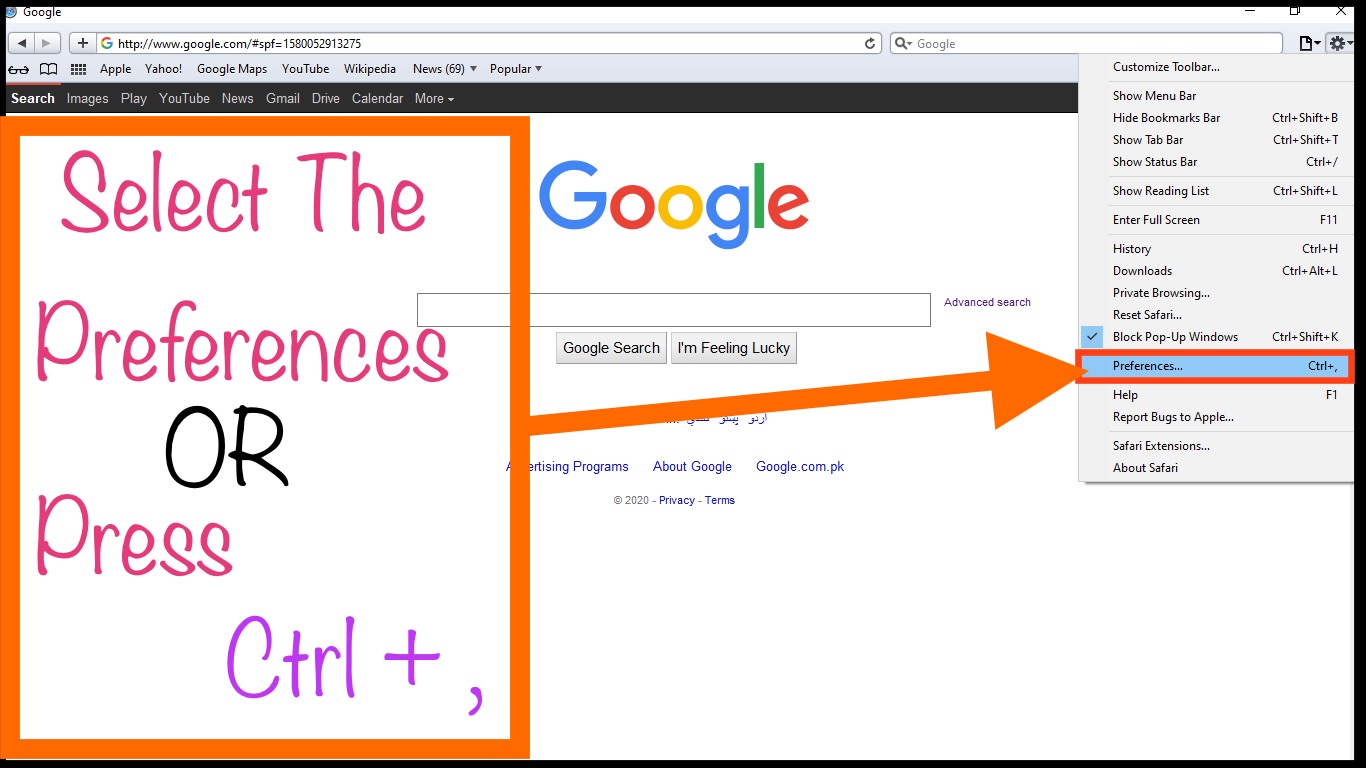Open the Google Maps bookmark
Viewport: 1366px width, 768px height.
point(232,69)
